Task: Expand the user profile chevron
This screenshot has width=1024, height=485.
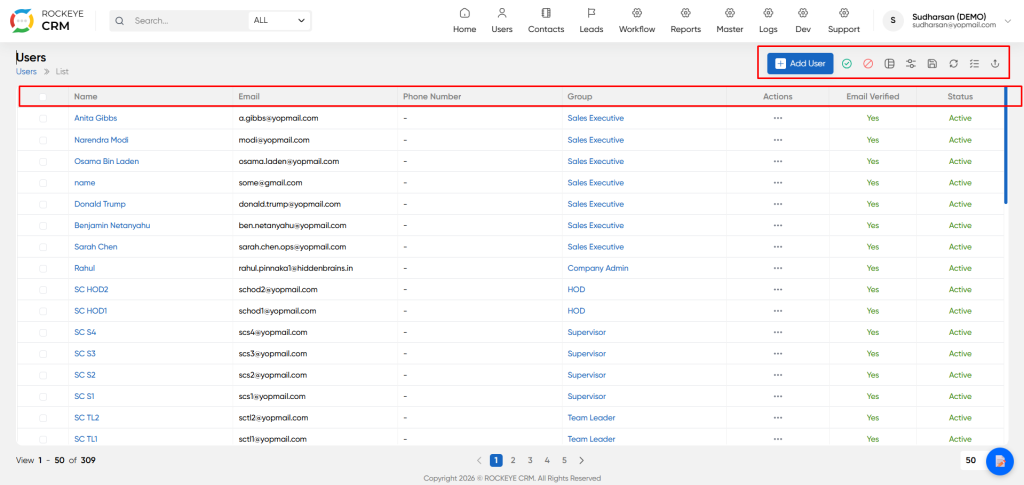Action: 1008,21
